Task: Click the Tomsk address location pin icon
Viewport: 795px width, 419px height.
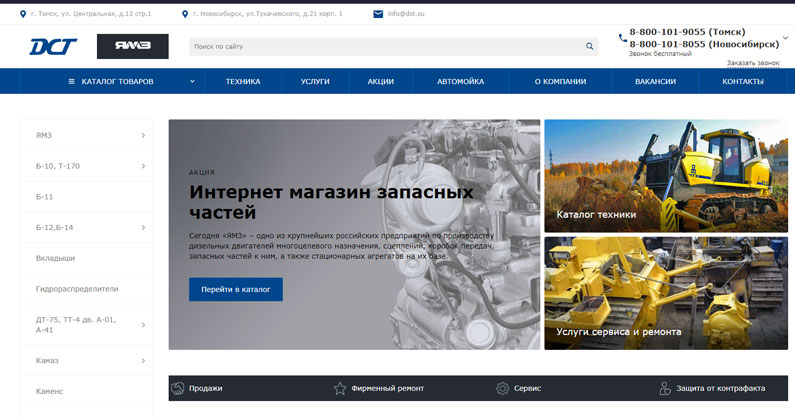Action: (x=23, y=14)
